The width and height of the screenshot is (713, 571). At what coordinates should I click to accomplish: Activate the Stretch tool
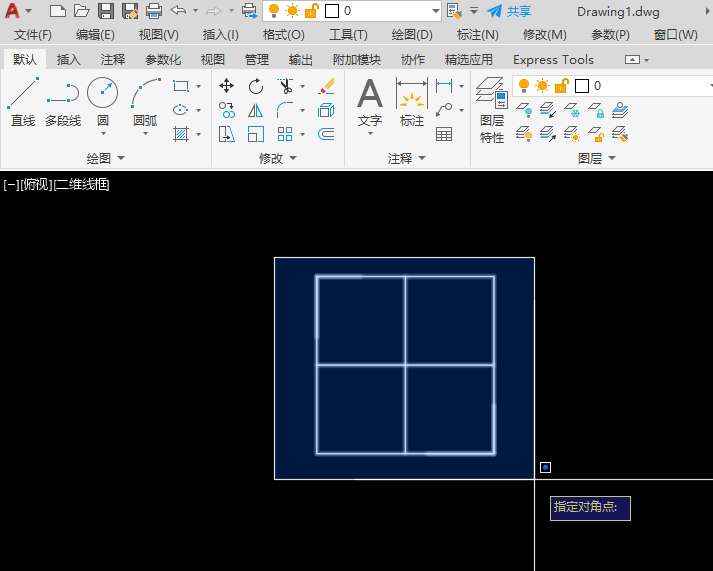[x=226, y=134]
